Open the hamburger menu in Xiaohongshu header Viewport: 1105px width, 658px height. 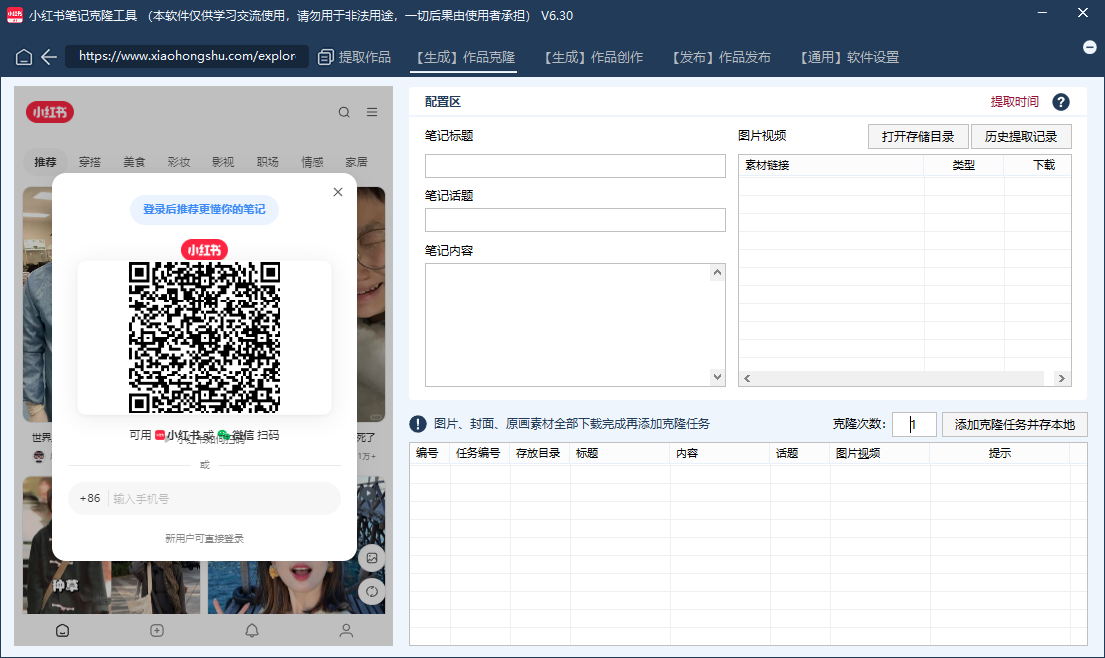(x=372, y=113)
